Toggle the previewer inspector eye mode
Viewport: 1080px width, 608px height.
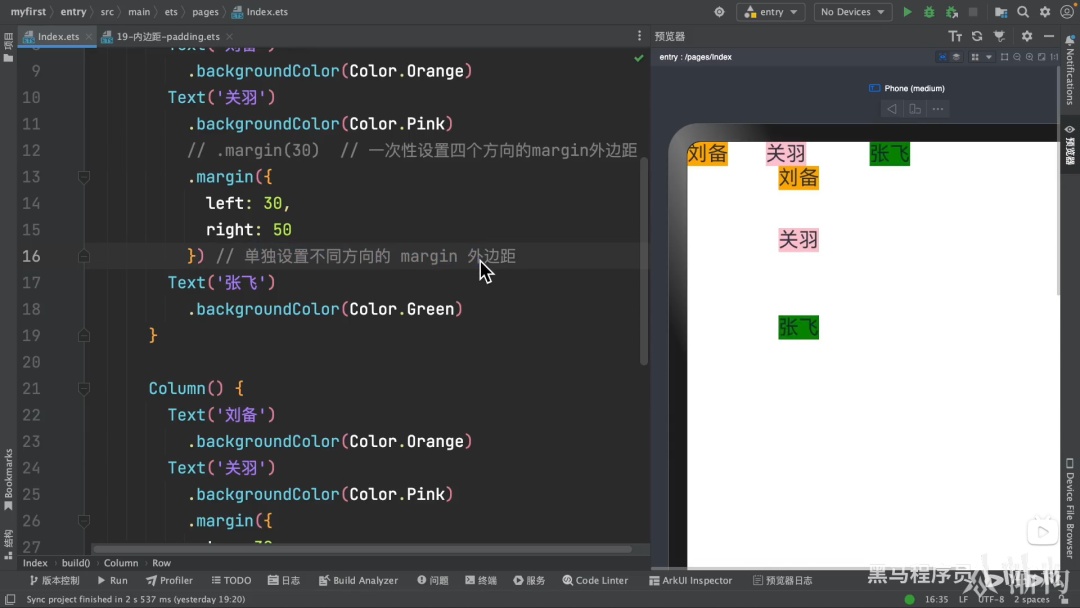click(942, 57)
